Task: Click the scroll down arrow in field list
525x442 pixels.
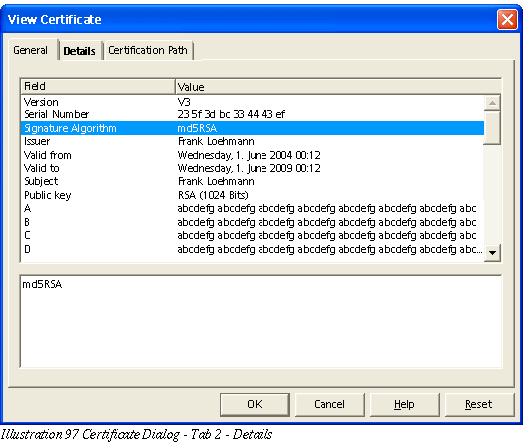Action: coord(492,252)
